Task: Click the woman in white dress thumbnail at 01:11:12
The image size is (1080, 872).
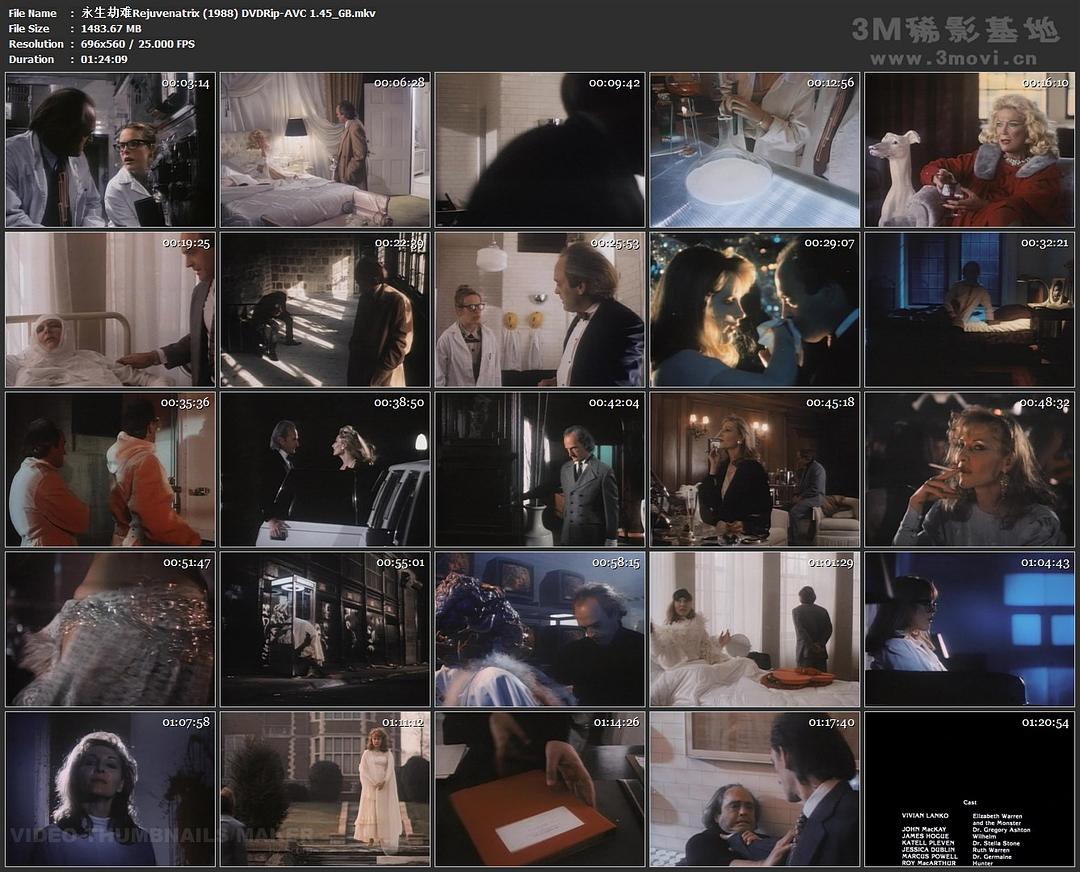Action: [325, 789]
